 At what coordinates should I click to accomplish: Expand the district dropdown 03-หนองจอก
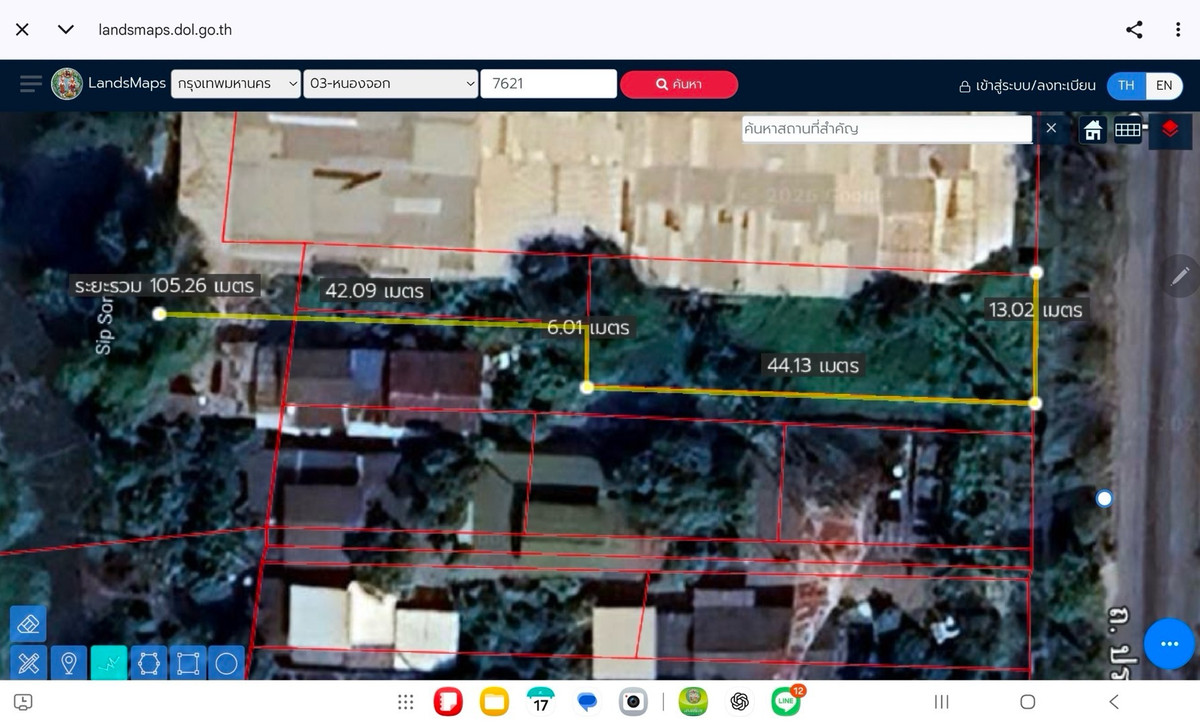coord(391,84)
